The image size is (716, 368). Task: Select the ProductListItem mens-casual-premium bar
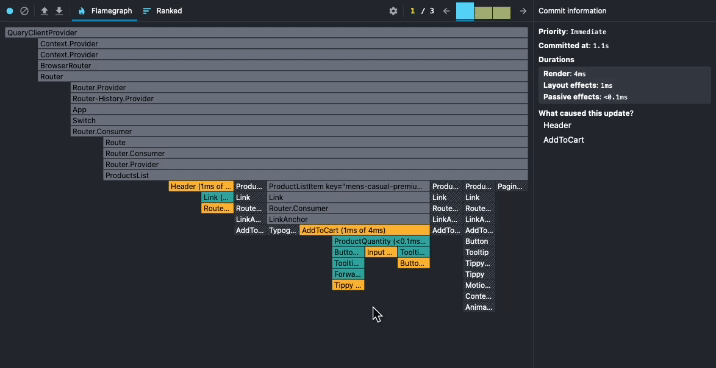348,186
